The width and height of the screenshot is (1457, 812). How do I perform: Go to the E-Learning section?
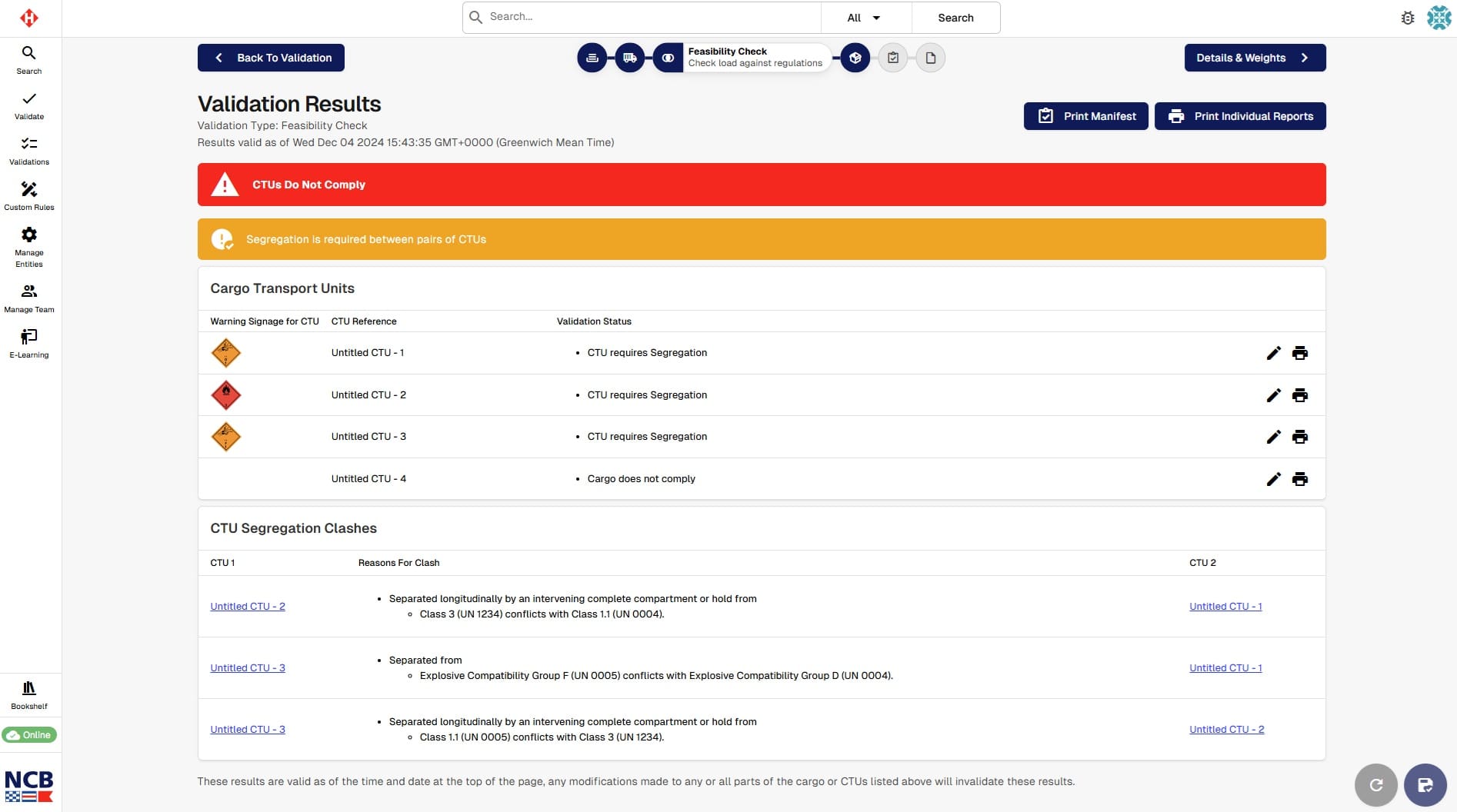tap(29, 343)
